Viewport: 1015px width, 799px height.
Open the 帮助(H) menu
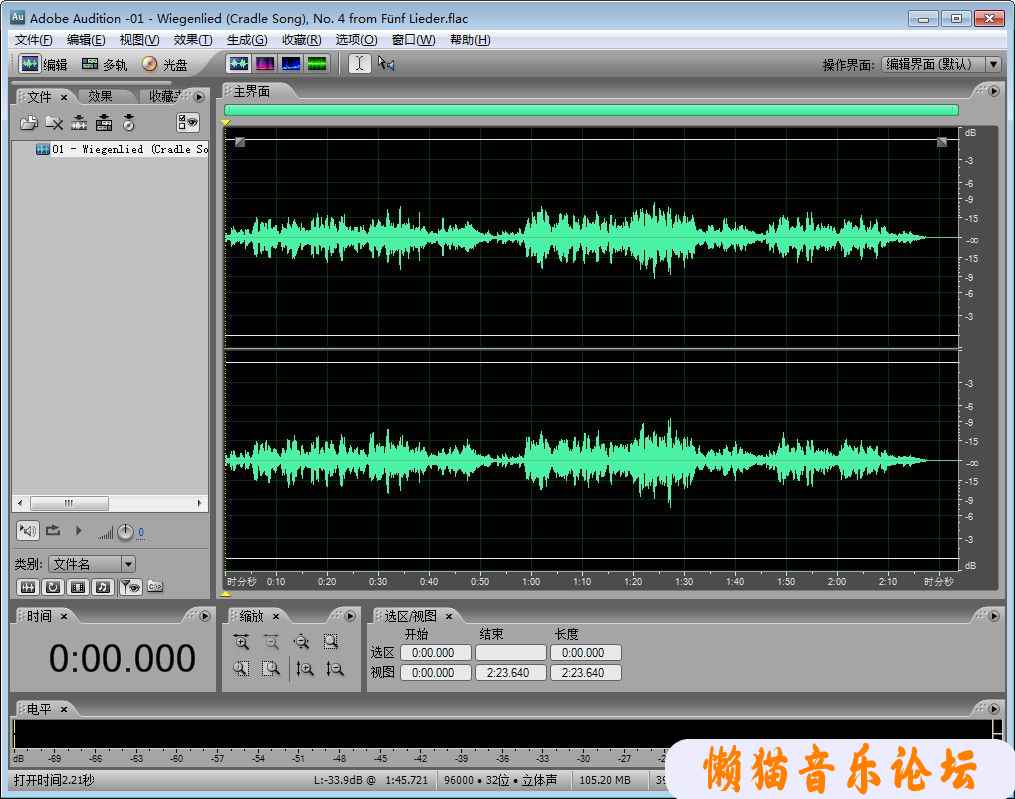point(470,40)
